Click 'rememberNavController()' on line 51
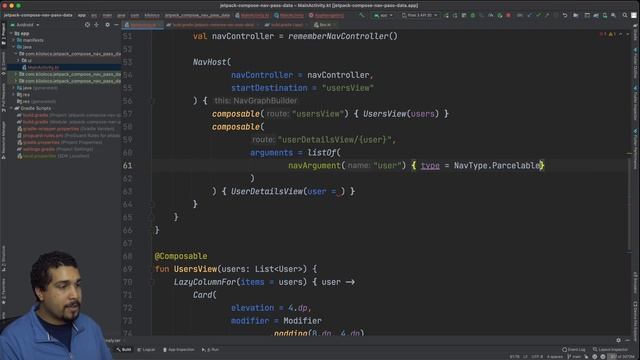This screenshot has width=640, height=360. tap(343, 36)
